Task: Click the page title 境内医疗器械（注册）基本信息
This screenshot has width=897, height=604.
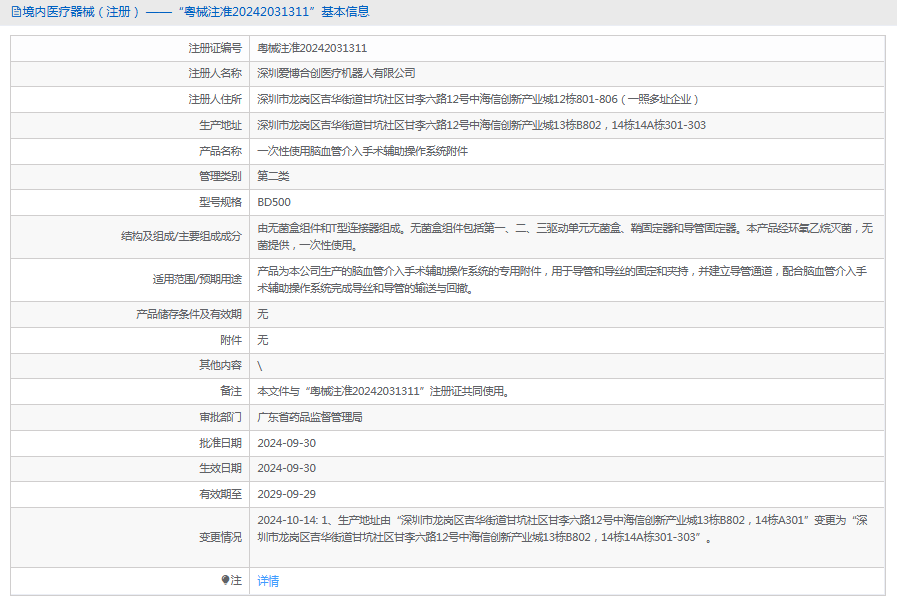Action: pos(196,11)
